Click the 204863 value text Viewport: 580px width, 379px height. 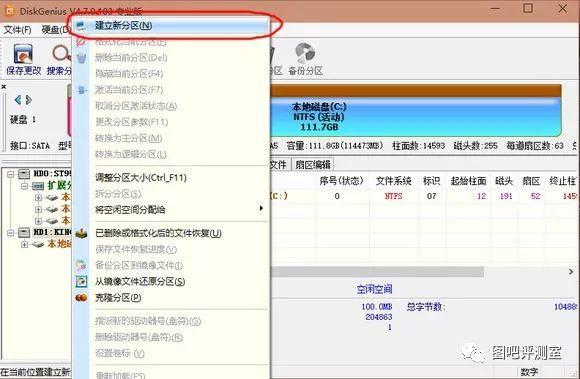coord(378,317)
